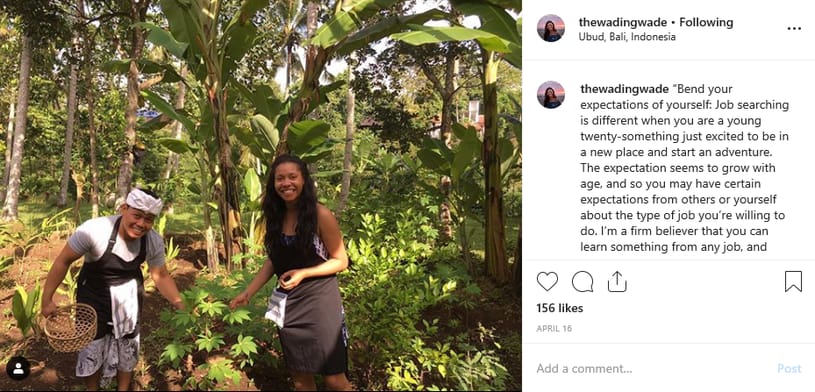Focus the Add a comment field

652,369
